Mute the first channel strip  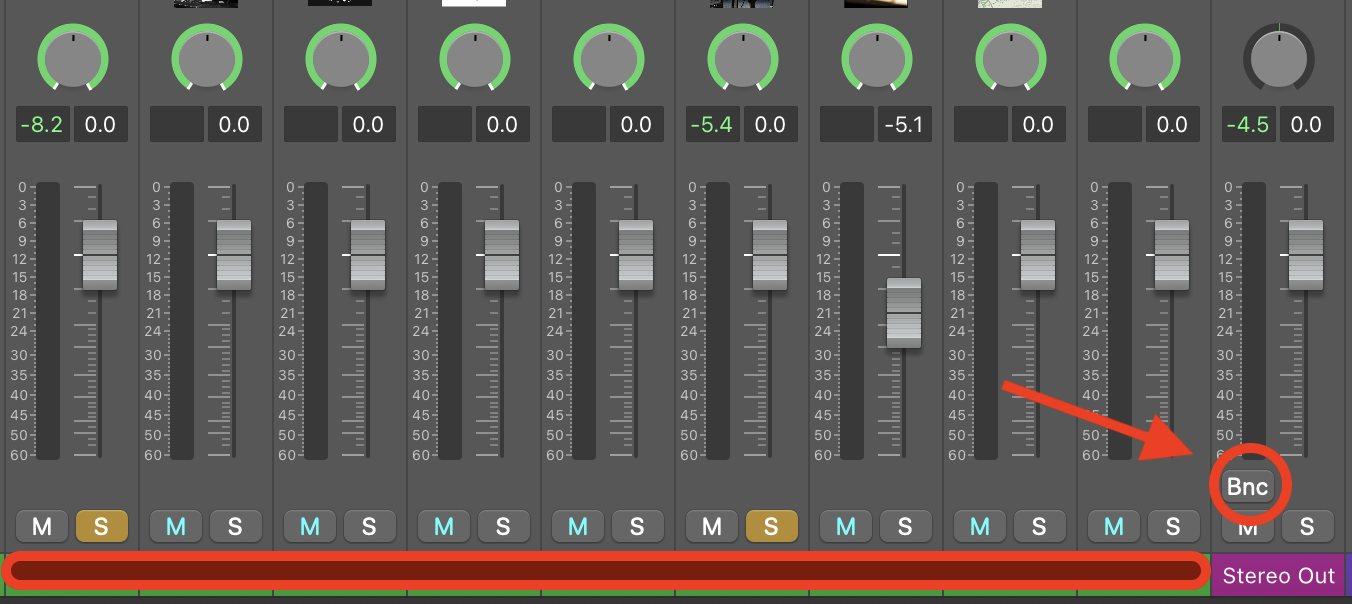click(42, 526)
